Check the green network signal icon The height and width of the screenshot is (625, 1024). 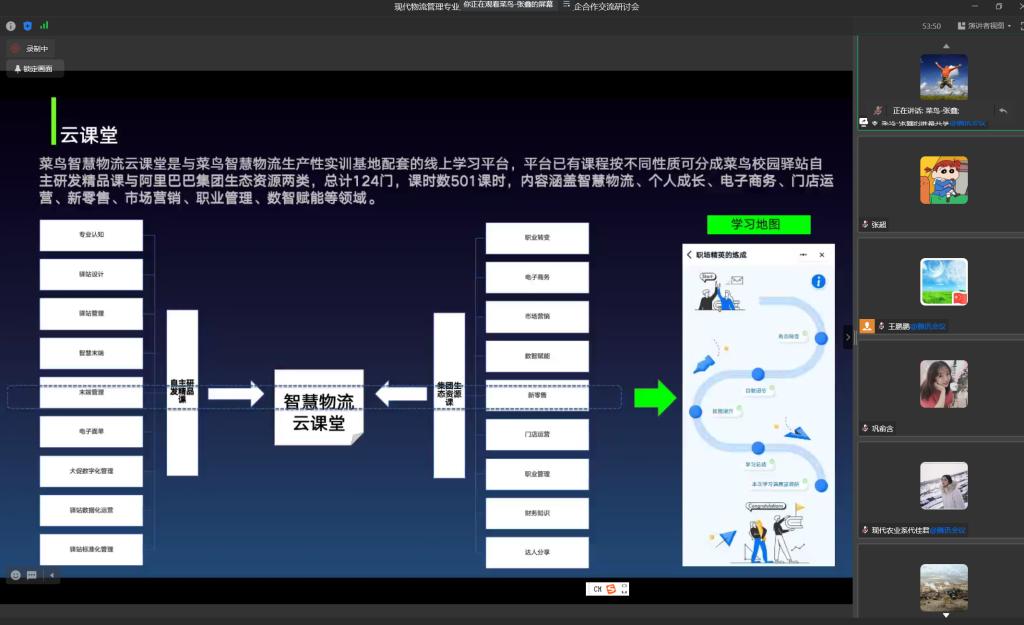point(44,26)
